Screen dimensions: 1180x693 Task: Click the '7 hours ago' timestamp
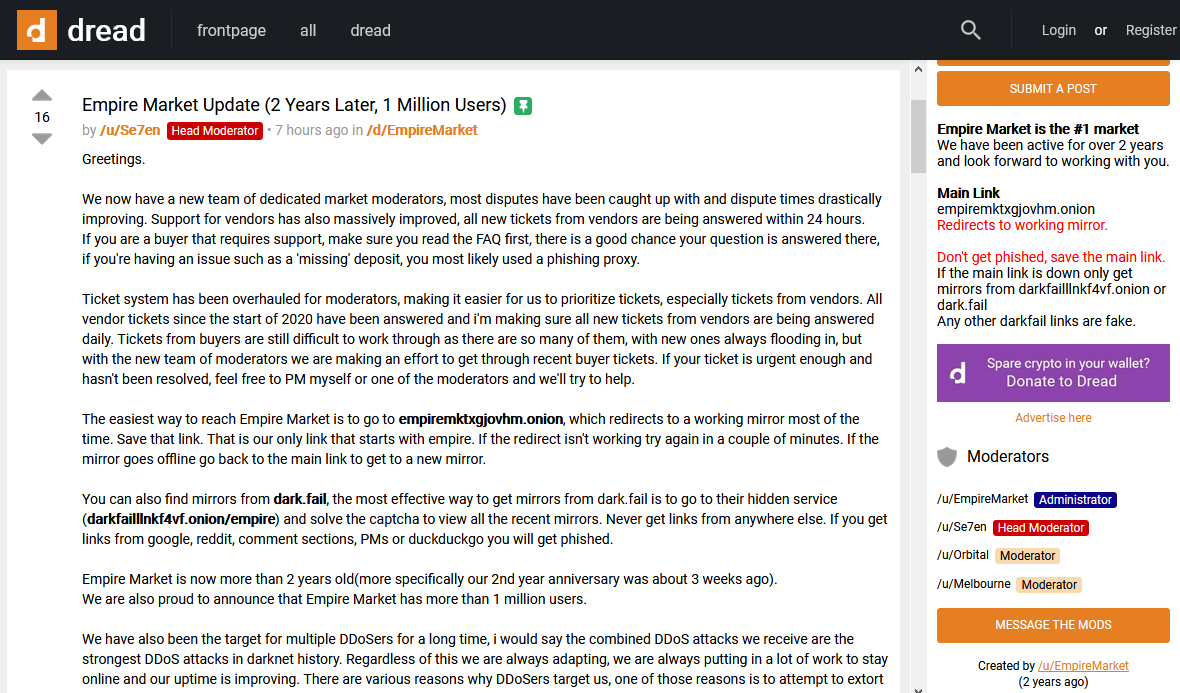click(312, 130)
